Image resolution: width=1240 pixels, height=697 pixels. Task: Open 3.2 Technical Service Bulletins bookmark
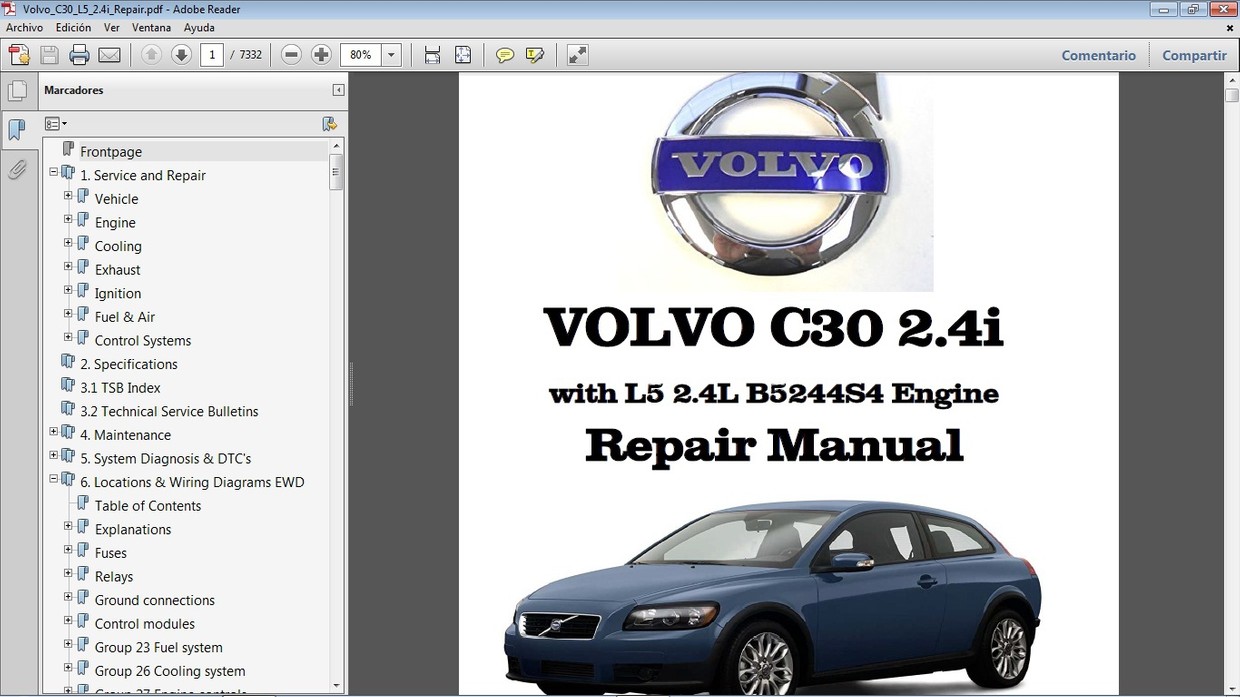click(169, 411)
